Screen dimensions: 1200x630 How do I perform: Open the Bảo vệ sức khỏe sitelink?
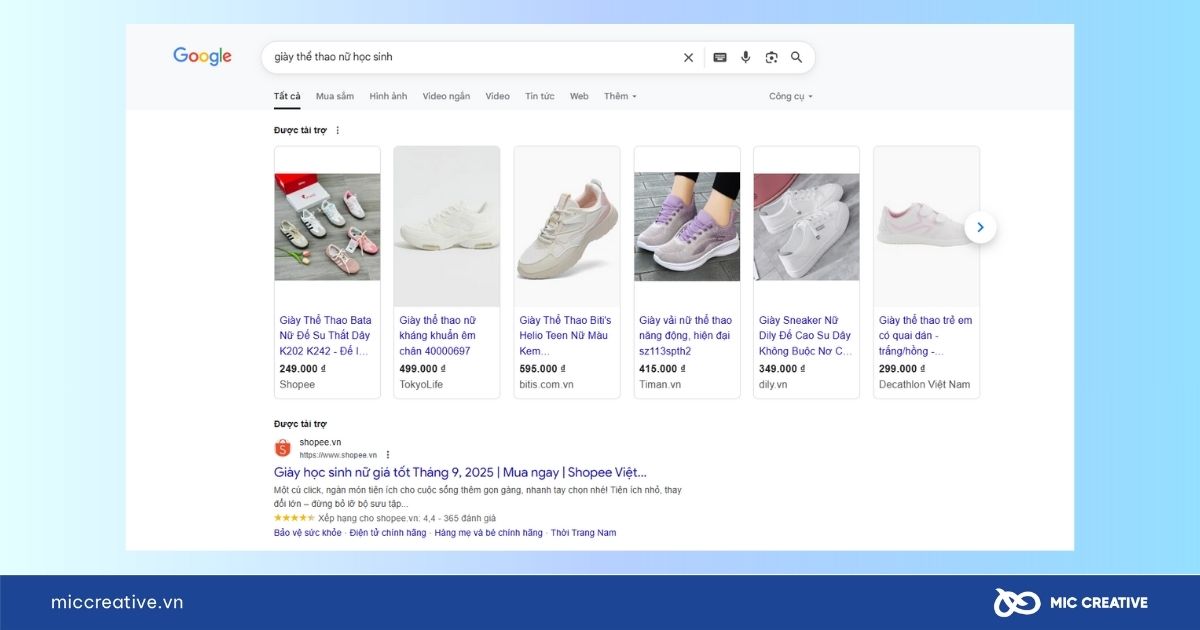coord(307,533)
